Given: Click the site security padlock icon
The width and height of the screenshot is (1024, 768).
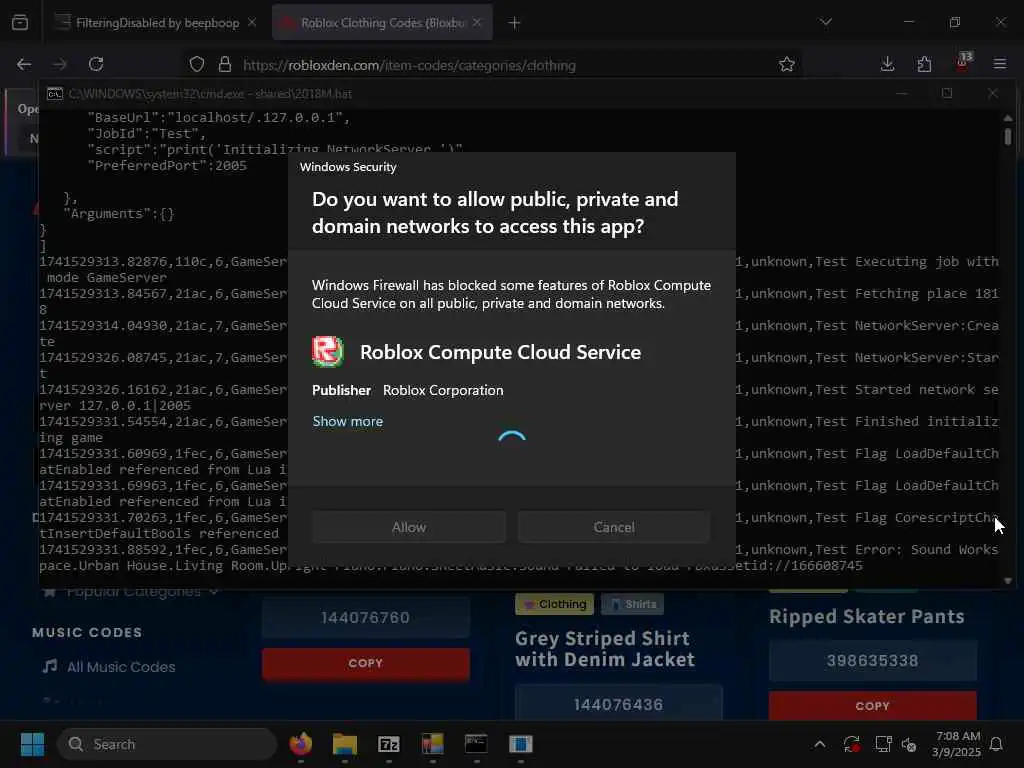Looking at the screenshot, I should pos(225,64).
